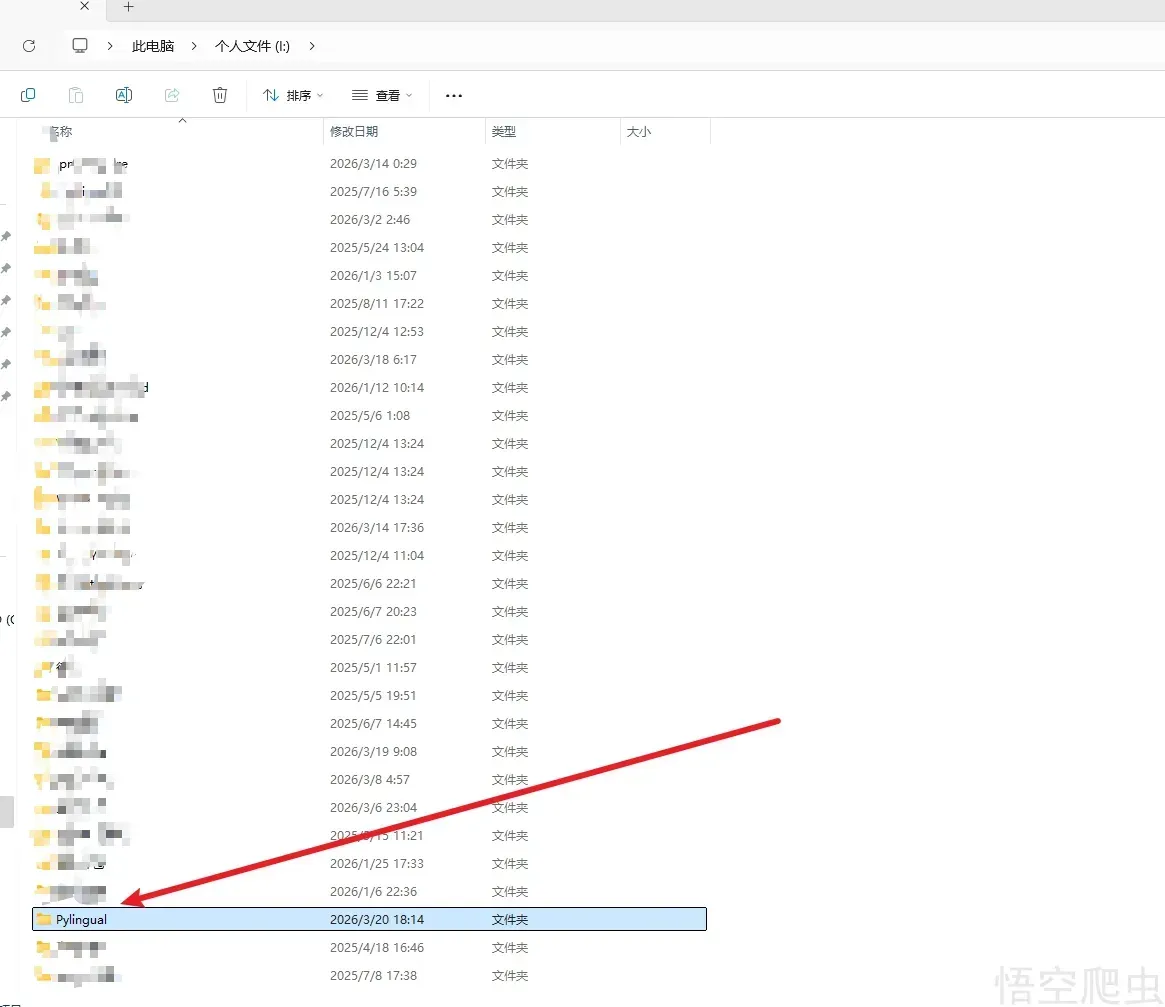Viewport: 1165px width, 1007px height.
Task: Select folder modified 2025/7/8 17:38
Action: 369,976
